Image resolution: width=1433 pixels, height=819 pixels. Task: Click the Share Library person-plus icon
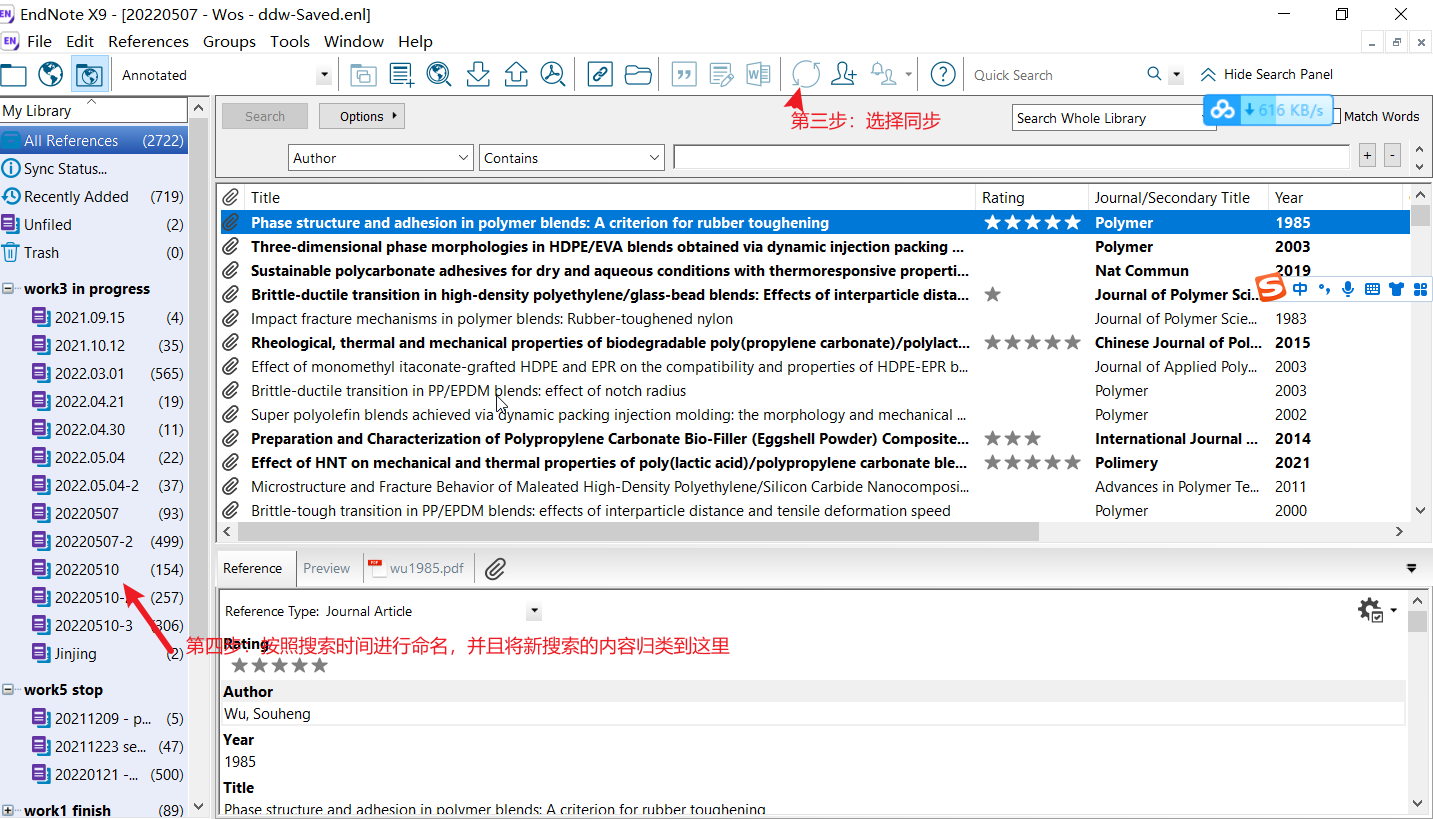[x=844, y=74]
